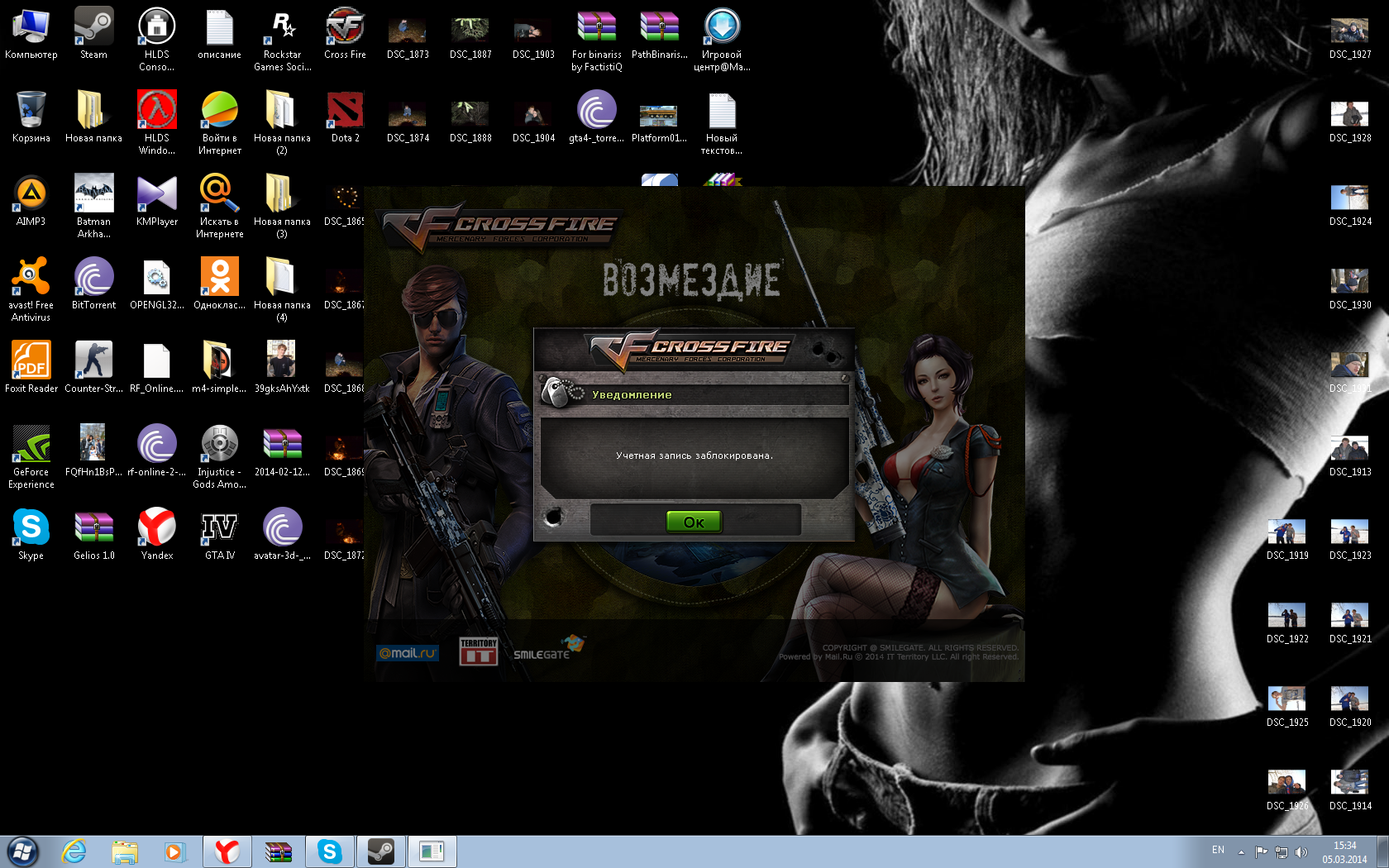Select the Игровой центр@Mail.ru shortcut
Screen dimensions: 1389x868
point(722,40)
